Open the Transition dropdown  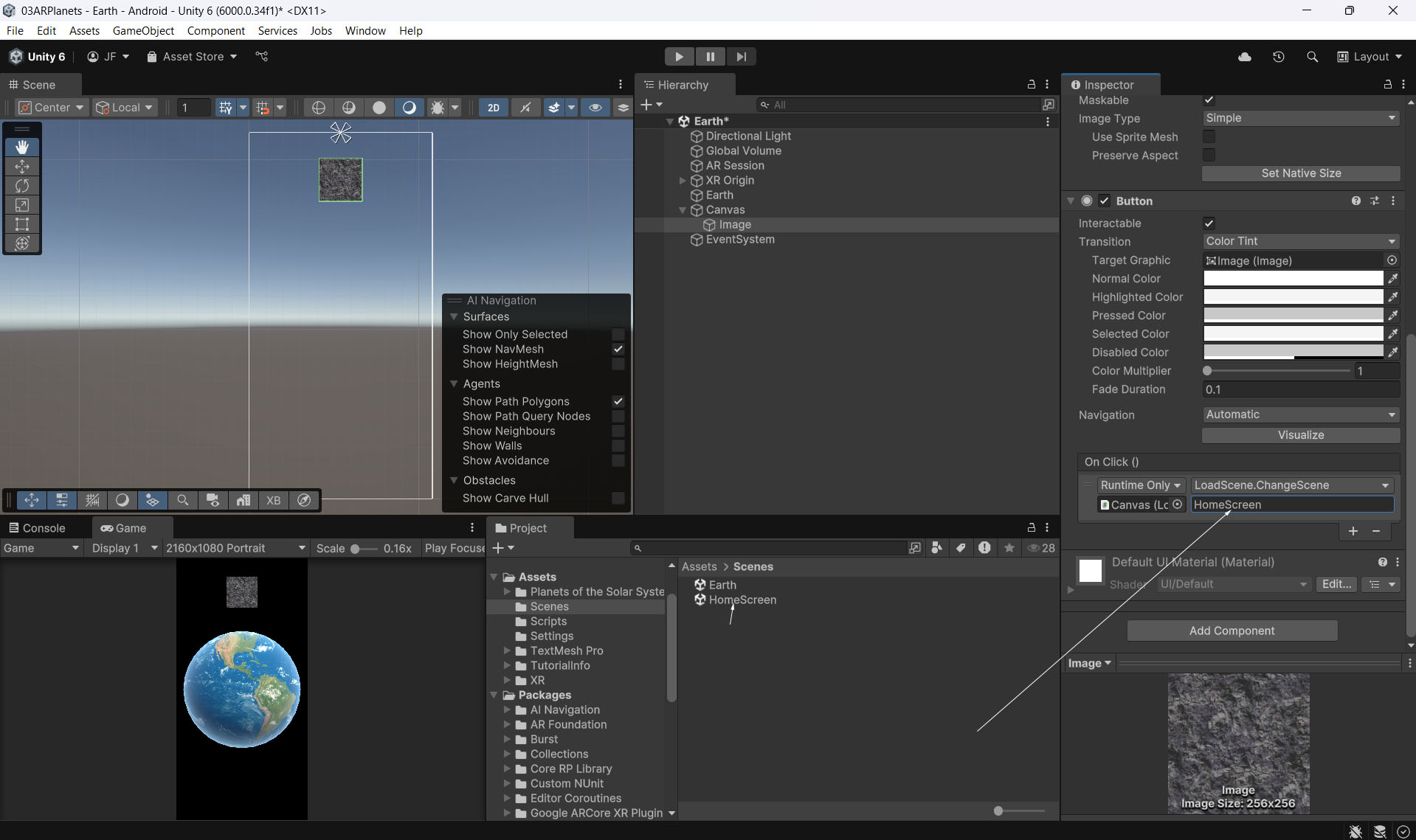(1300, 241)
